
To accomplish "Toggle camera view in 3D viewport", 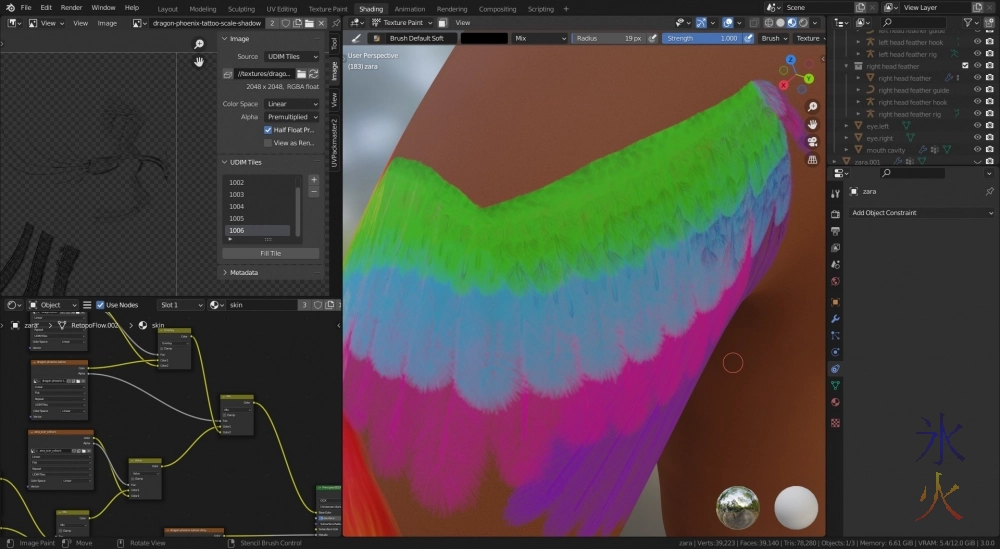I will coord(813,141).
